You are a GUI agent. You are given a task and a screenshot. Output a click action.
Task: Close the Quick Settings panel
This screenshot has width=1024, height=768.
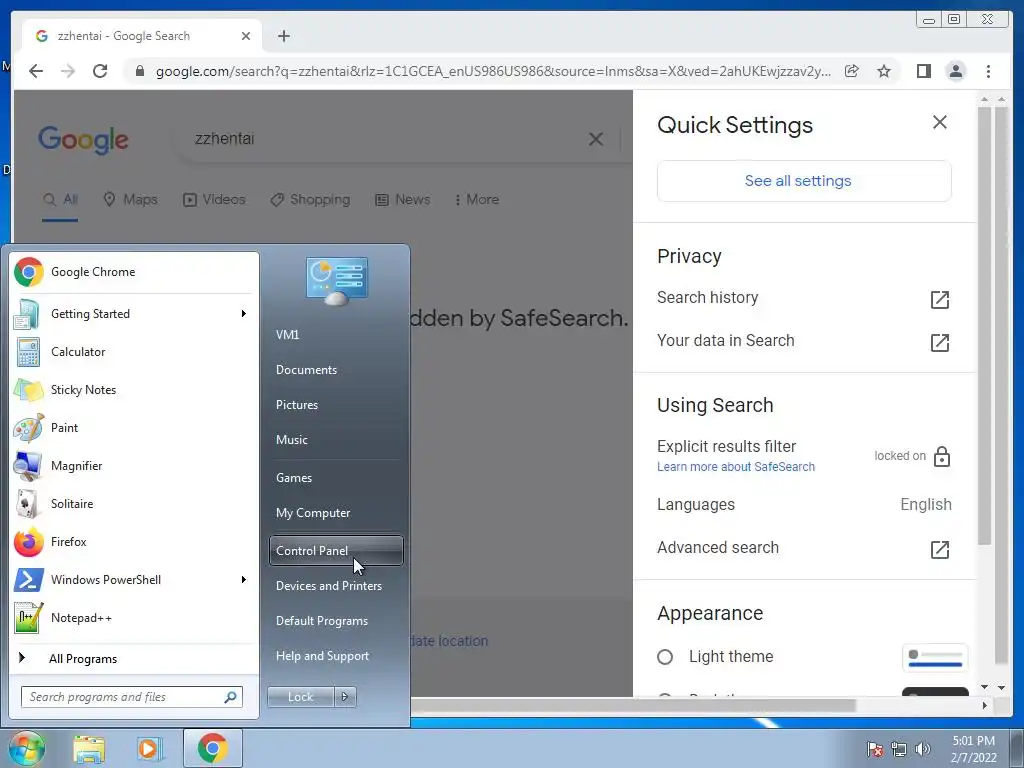click(940, 122)
